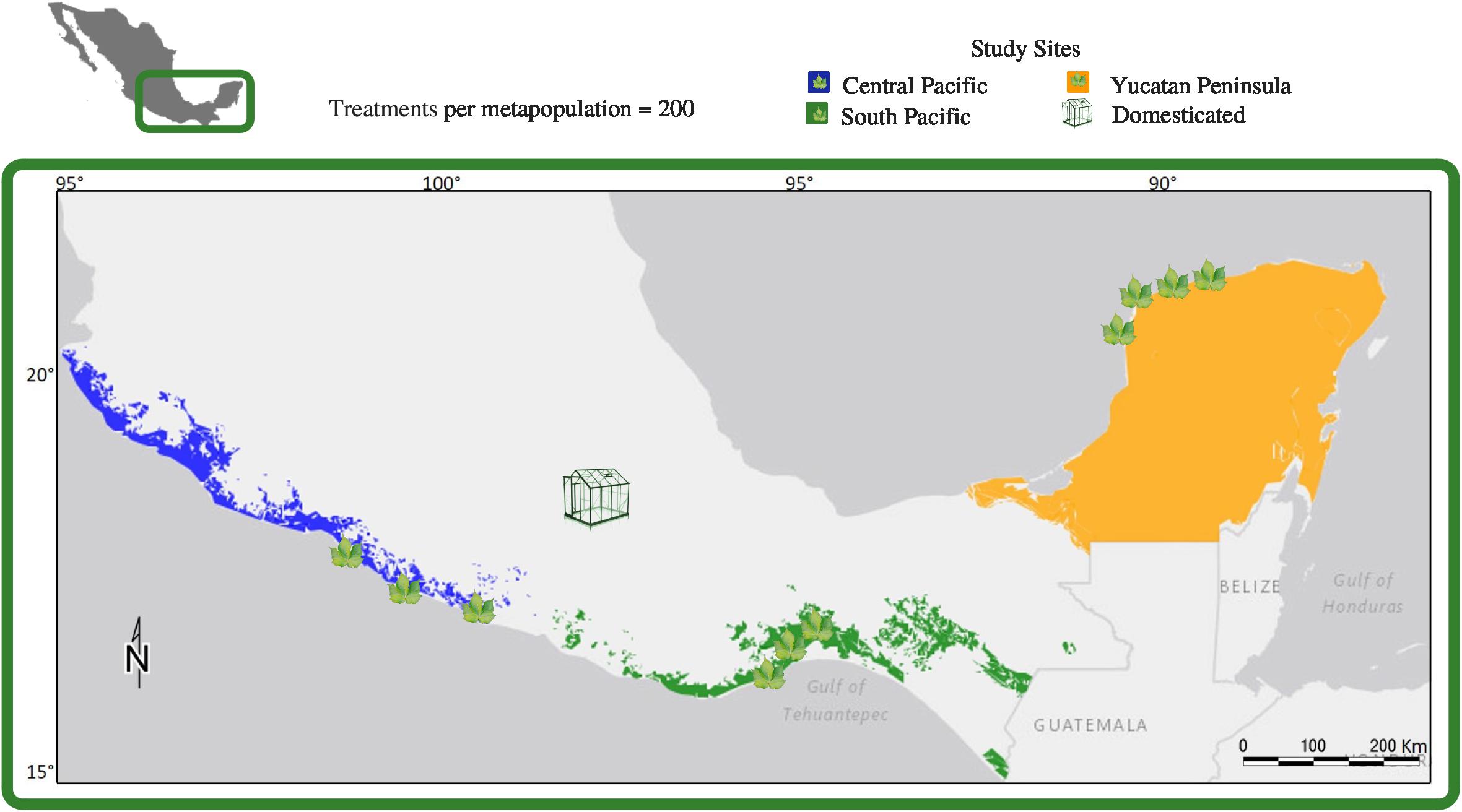Viewport: 1462px width, 812px height.
Task: Click the Yucatan Peninsula orange legend swatch
Action: point(1077,82)
